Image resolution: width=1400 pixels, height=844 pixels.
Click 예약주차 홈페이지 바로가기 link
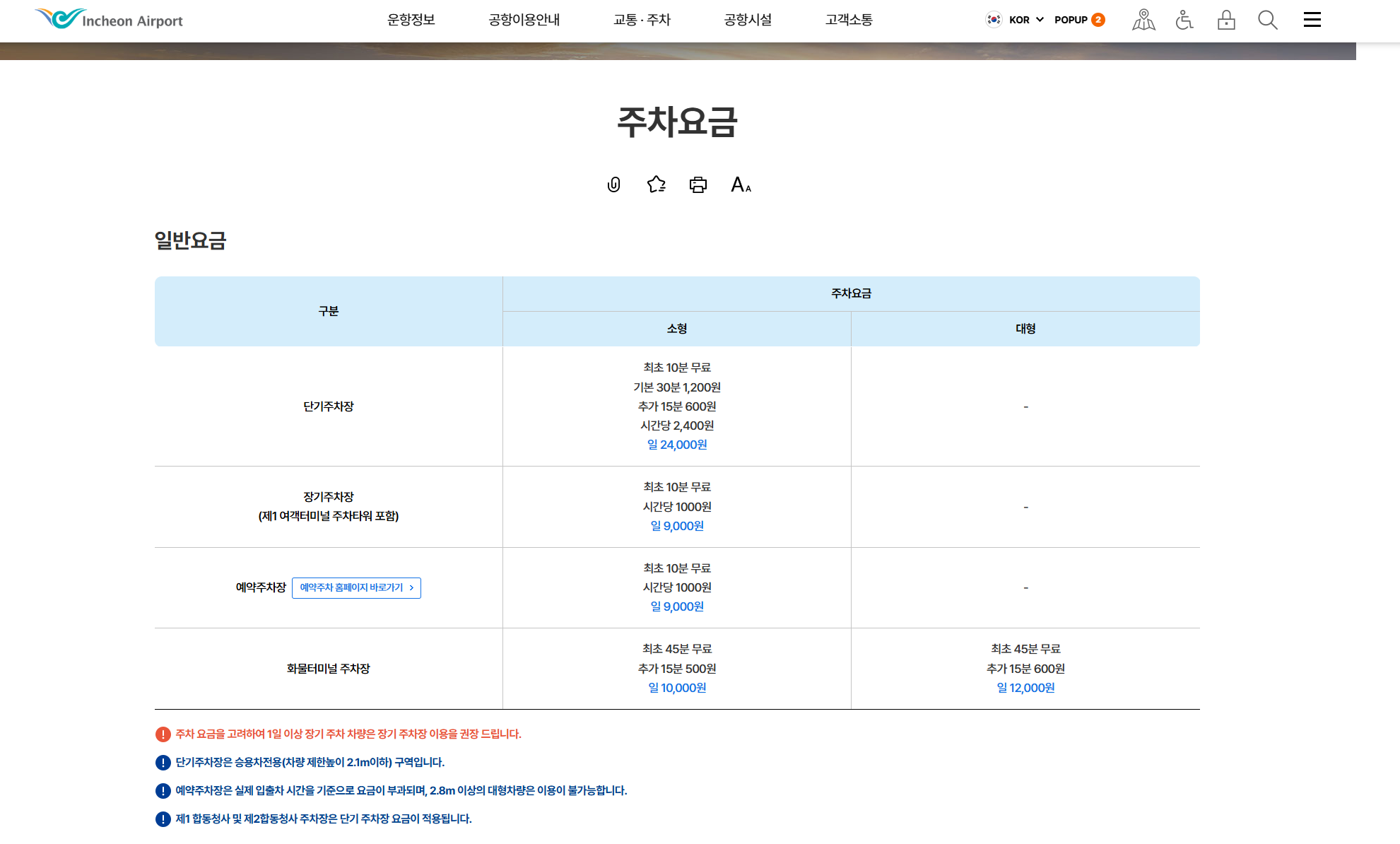[x=356, y=587]
